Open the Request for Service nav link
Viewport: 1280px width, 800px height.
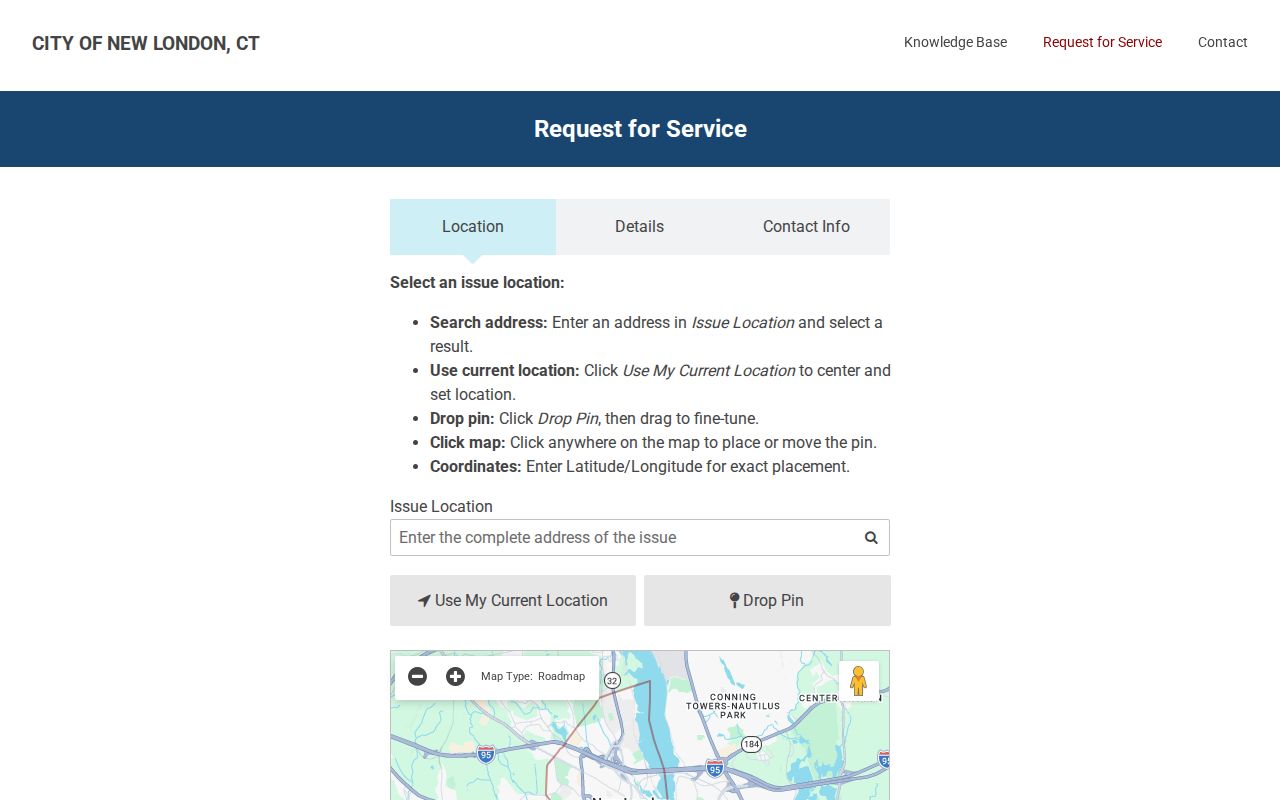tap(1102, 42)
